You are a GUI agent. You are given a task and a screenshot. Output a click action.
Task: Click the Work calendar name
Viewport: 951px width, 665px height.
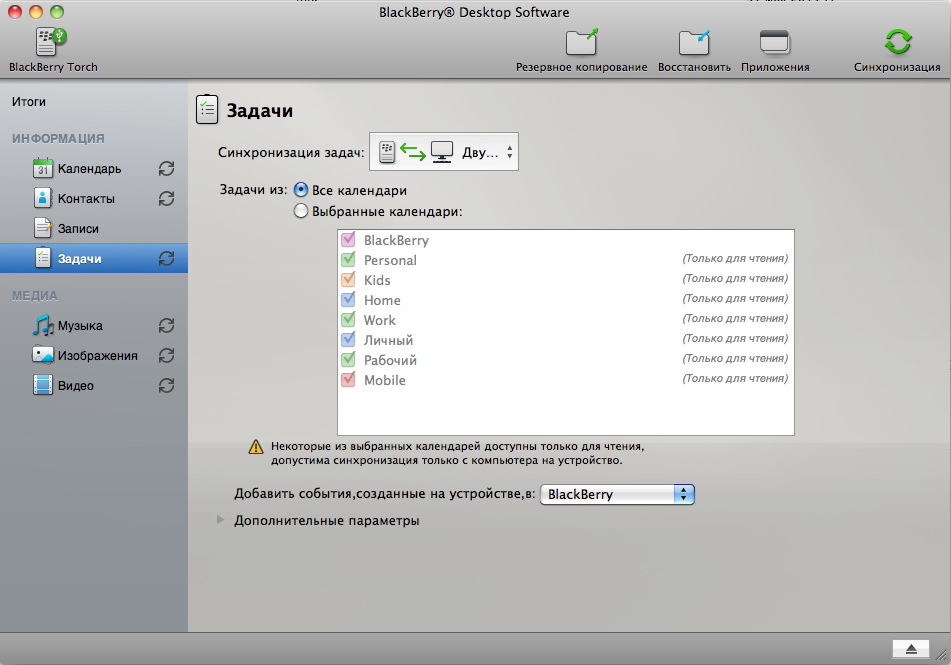[380, 320]
